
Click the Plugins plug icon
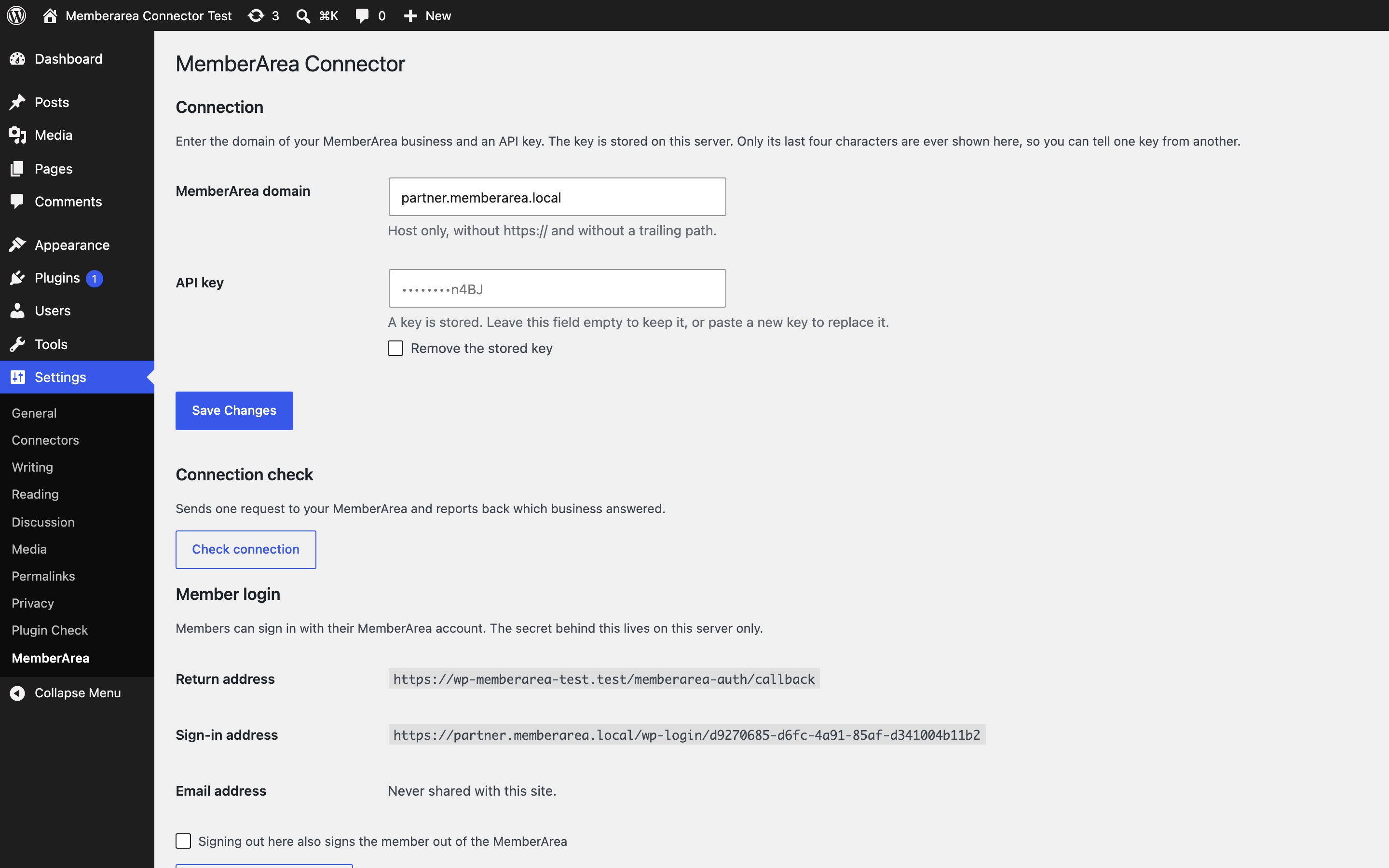coord(17,278)
